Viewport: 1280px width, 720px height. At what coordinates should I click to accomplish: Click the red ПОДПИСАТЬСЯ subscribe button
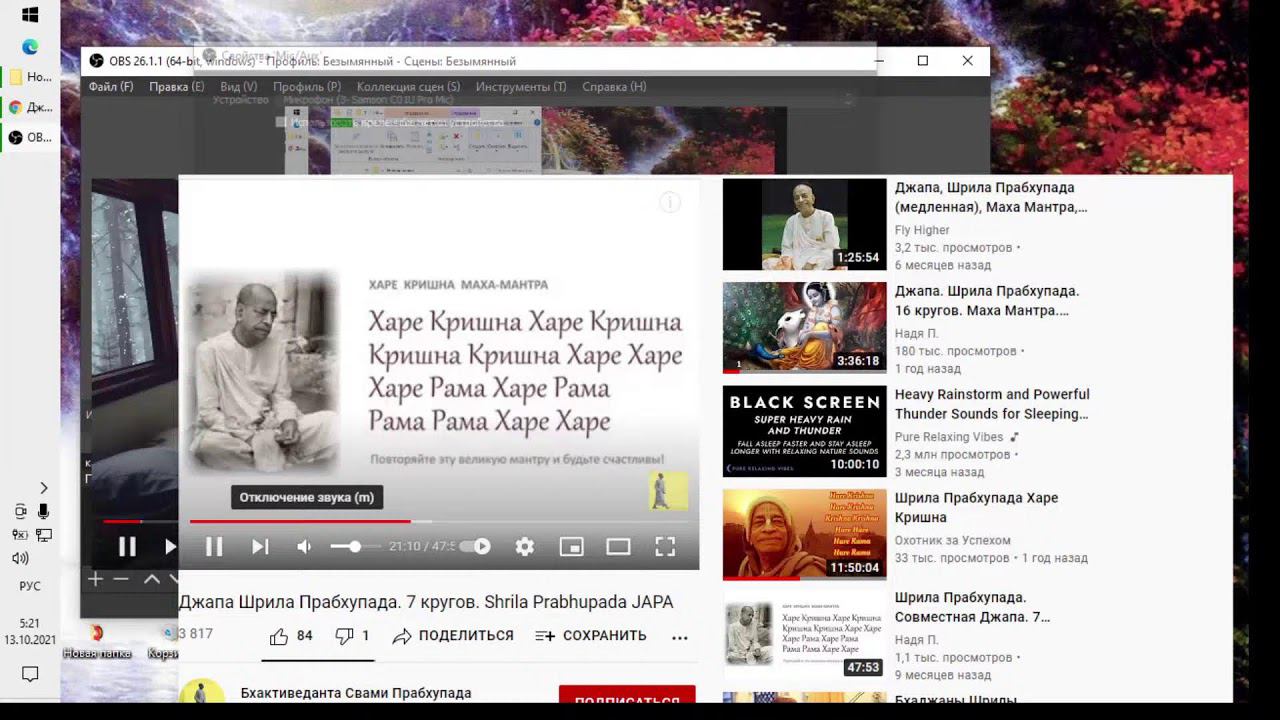click(x=627, y=696)
